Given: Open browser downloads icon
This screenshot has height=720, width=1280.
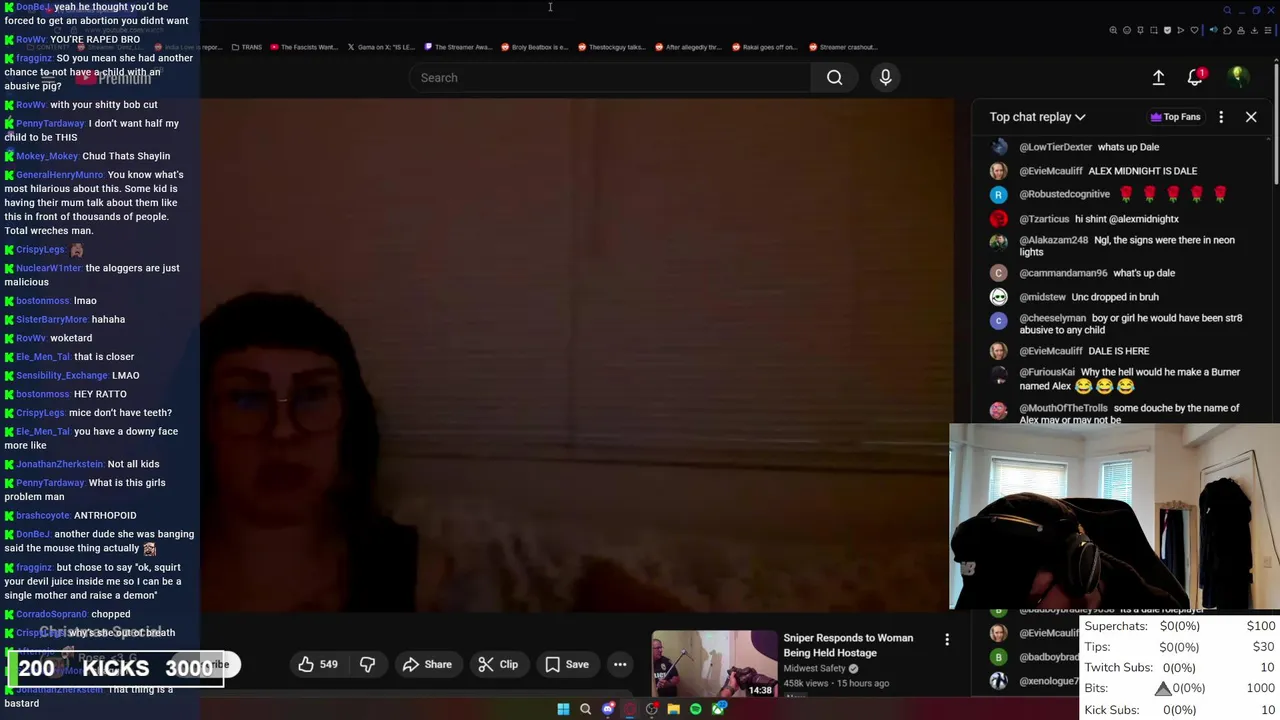Looking at the screenshot, I should [x=1254, y=30].
